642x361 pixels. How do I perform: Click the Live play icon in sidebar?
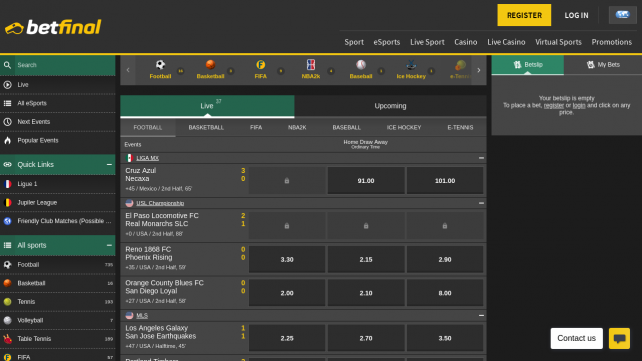[7, 85]
